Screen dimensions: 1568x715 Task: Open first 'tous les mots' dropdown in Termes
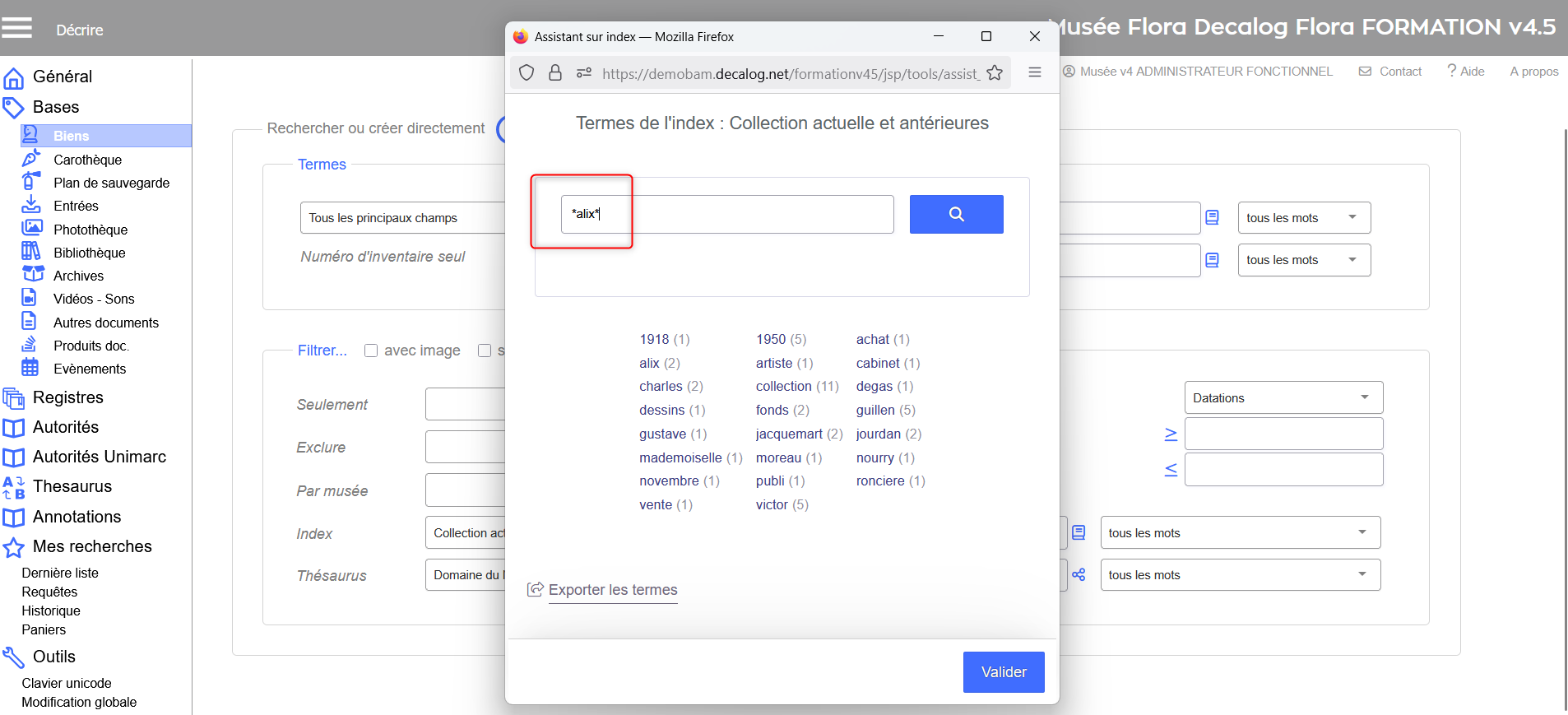(x=1303, y=218)
